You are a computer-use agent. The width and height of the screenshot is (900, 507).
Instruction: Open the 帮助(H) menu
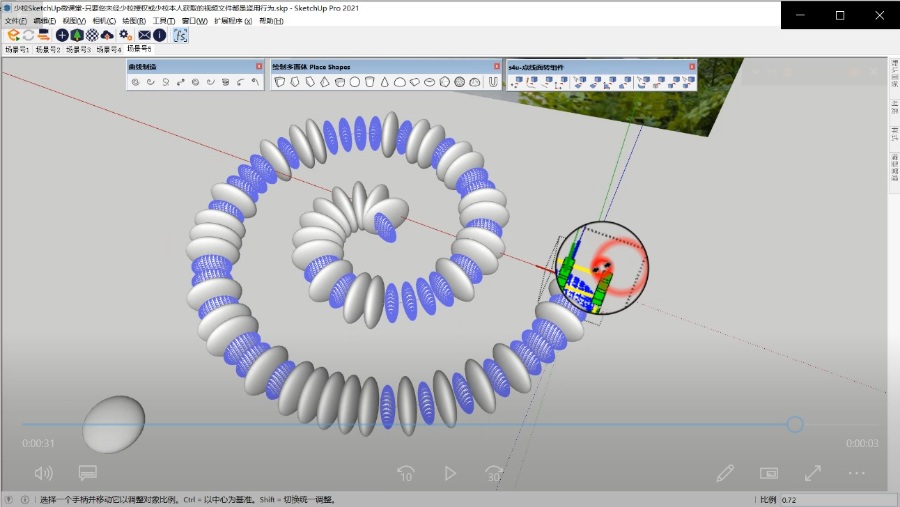click(271, 21)
